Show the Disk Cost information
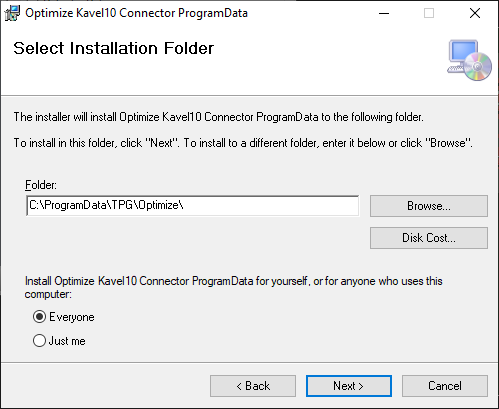Screen dimensions: 499x409 point(429,238)
